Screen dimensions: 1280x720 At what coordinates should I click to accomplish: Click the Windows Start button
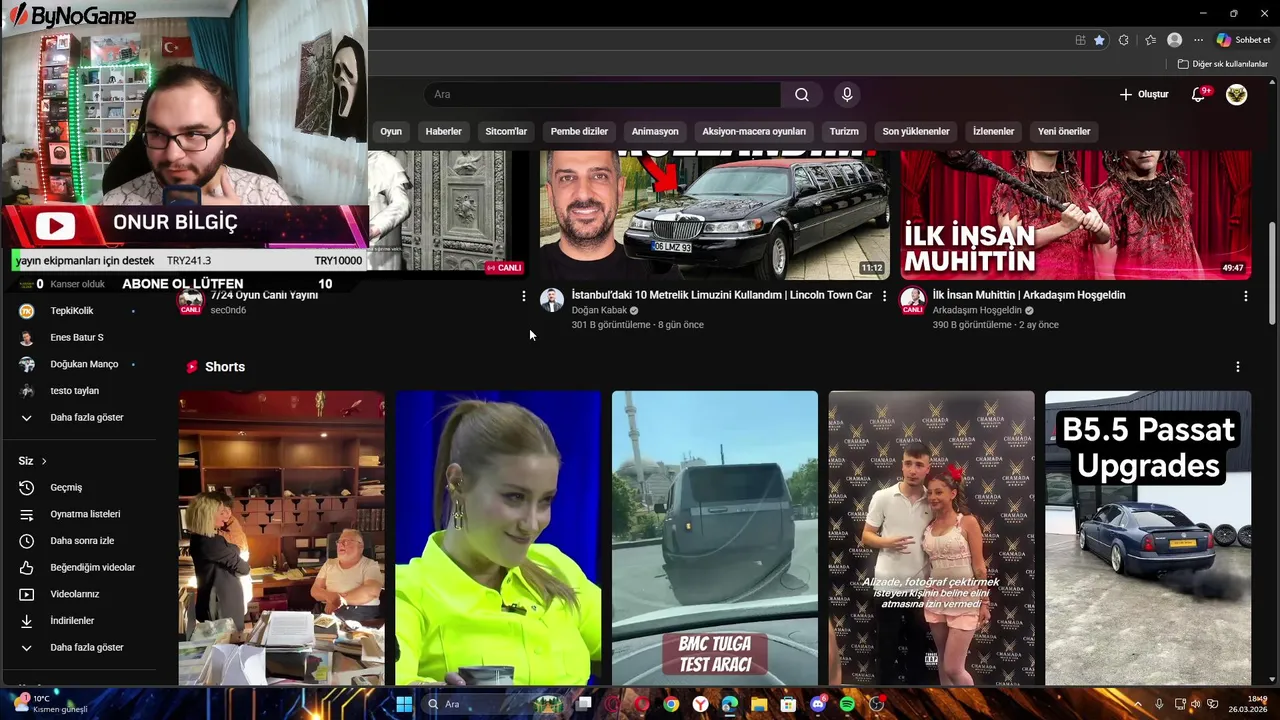[x=404, y=704]
